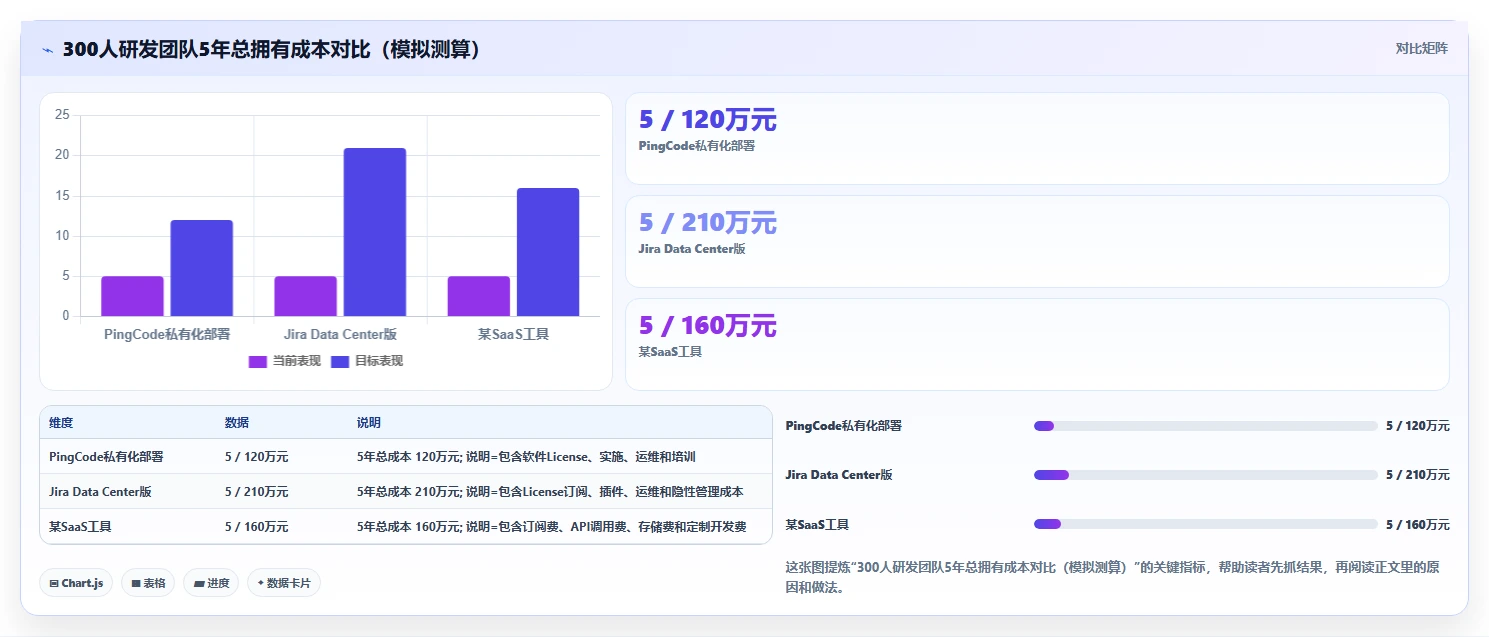The width and height of the screenshot is (1489, 637).
Task: Click the 数据卡片 tag chip
Action: tap(284, 583)
